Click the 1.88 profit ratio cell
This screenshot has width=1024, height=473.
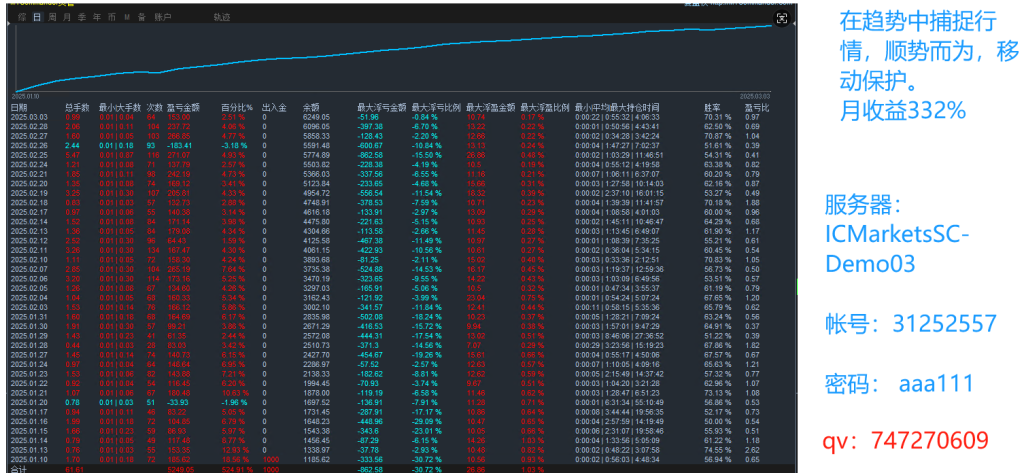pyautogui.click(x=753, y=203)
